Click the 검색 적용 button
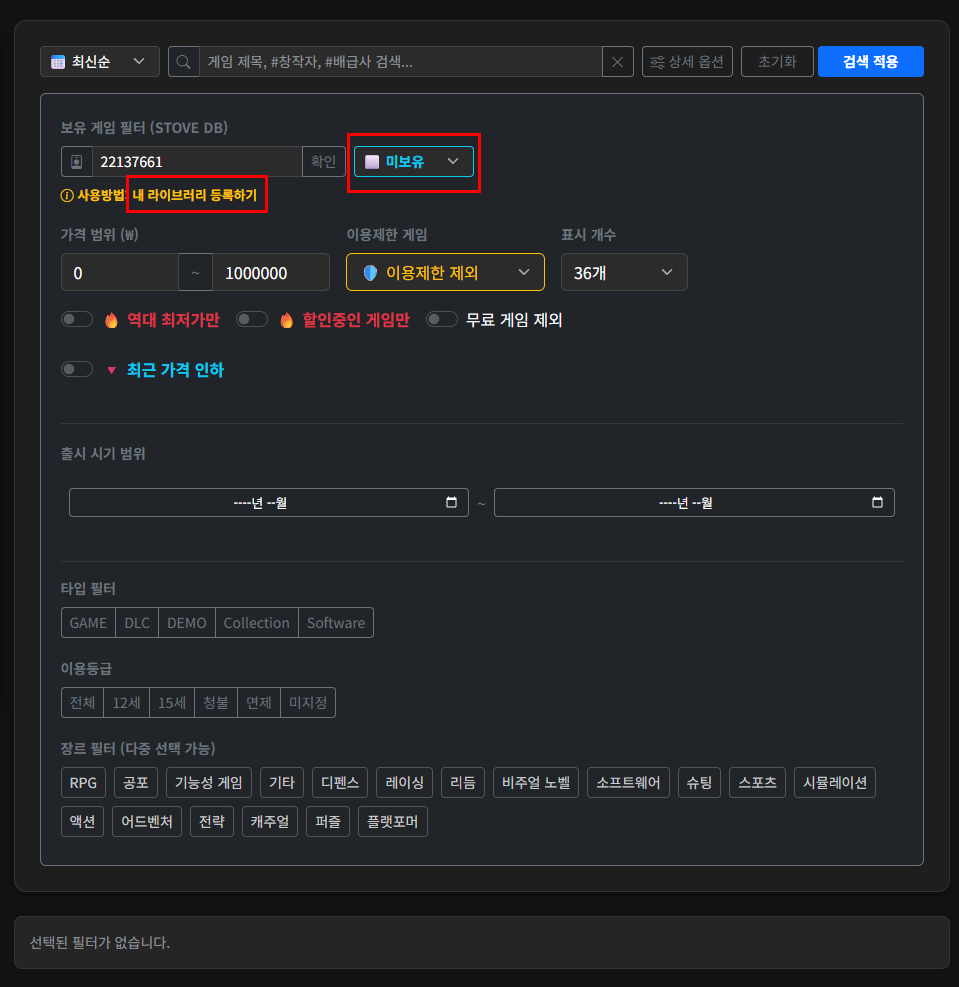Viewport: 959px width, 987px height. tap(870, 62)
